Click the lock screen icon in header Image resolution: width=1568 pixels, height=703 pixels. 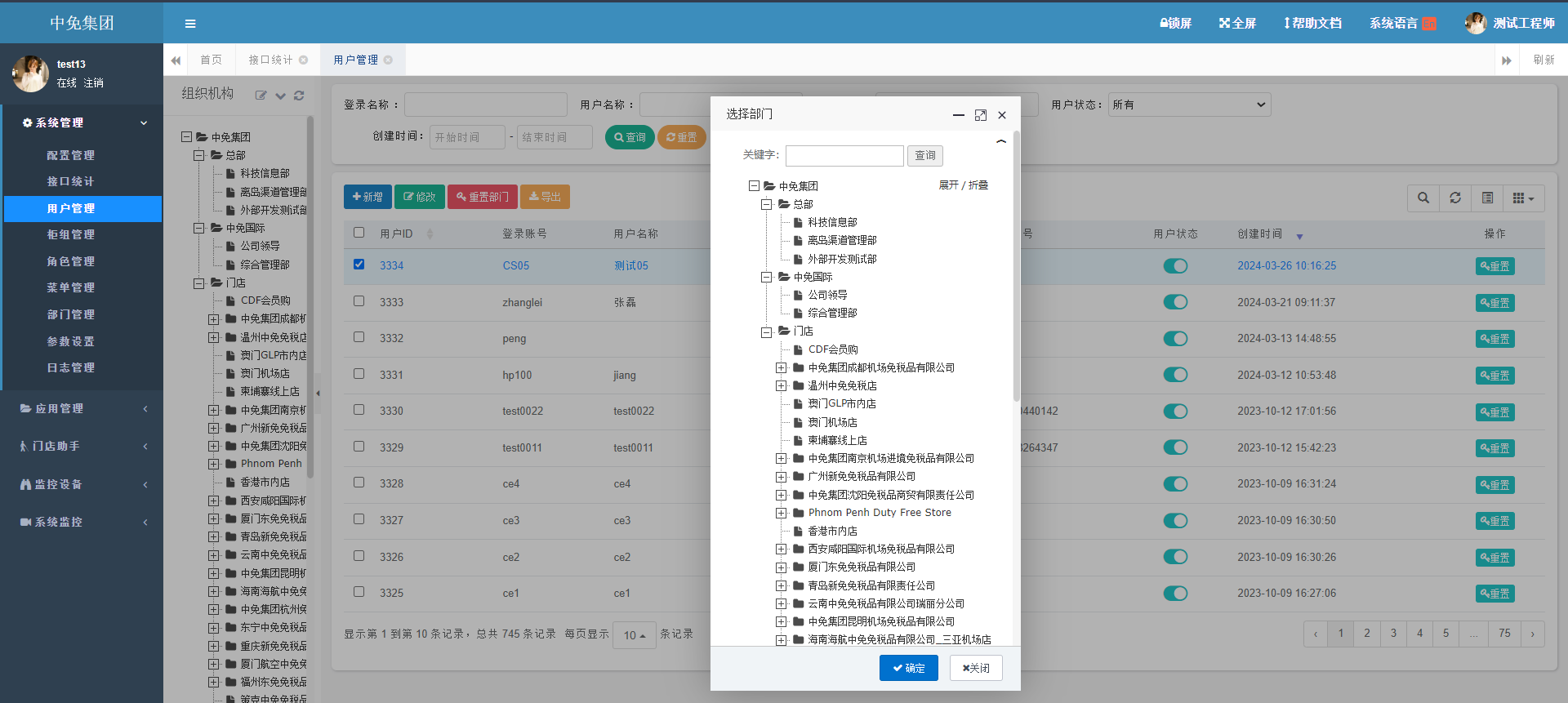1165,24
